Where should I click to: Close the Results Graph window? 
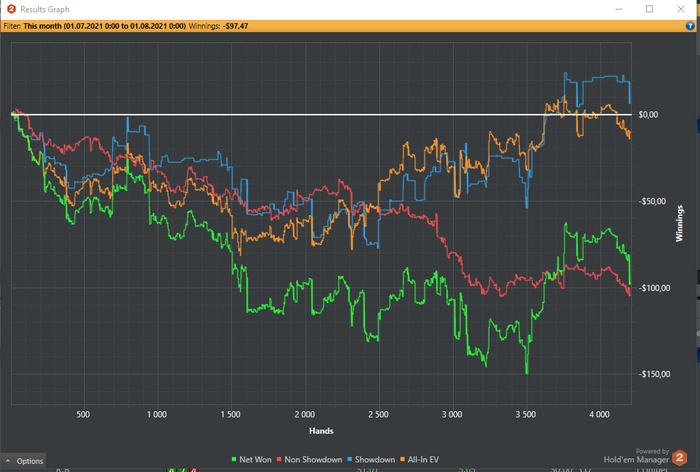tap(680, 9)
